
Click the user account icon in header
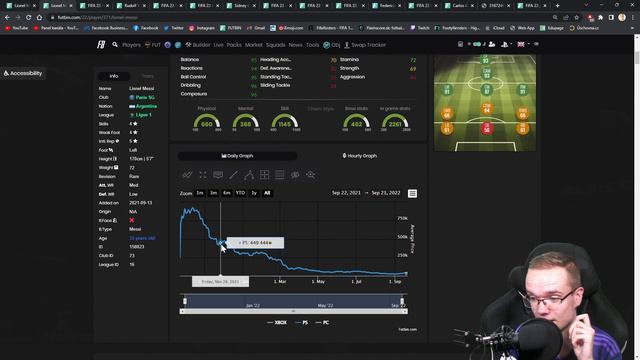coord(492,44)
